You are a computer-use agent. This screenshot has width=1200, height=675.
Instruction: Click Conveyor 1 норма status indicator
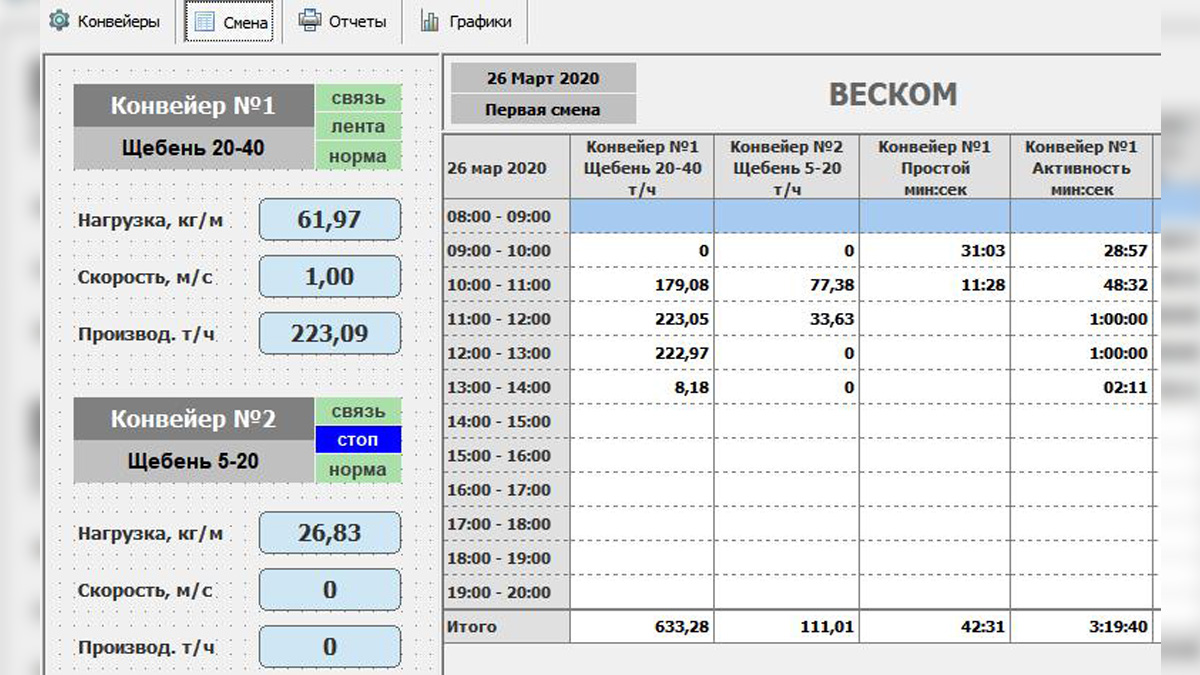point(358,156)
